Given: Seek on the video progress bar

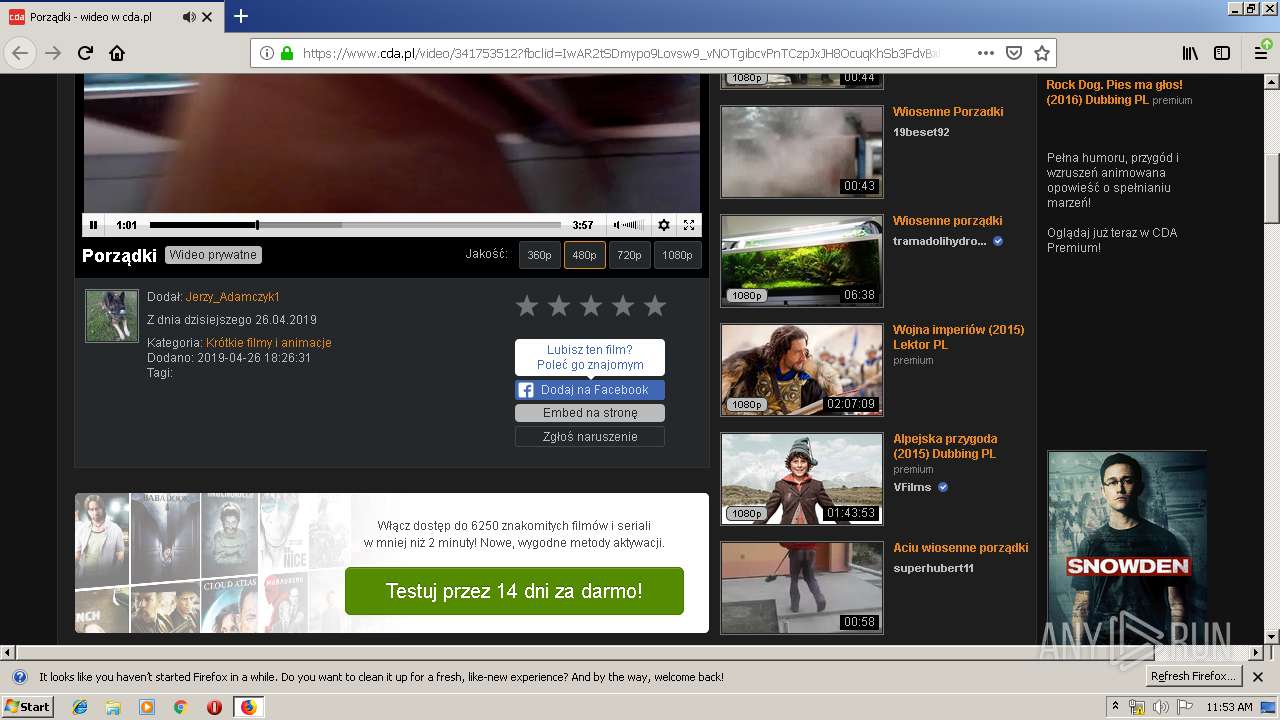Looking at the screenshot, I should pos(355,225).
